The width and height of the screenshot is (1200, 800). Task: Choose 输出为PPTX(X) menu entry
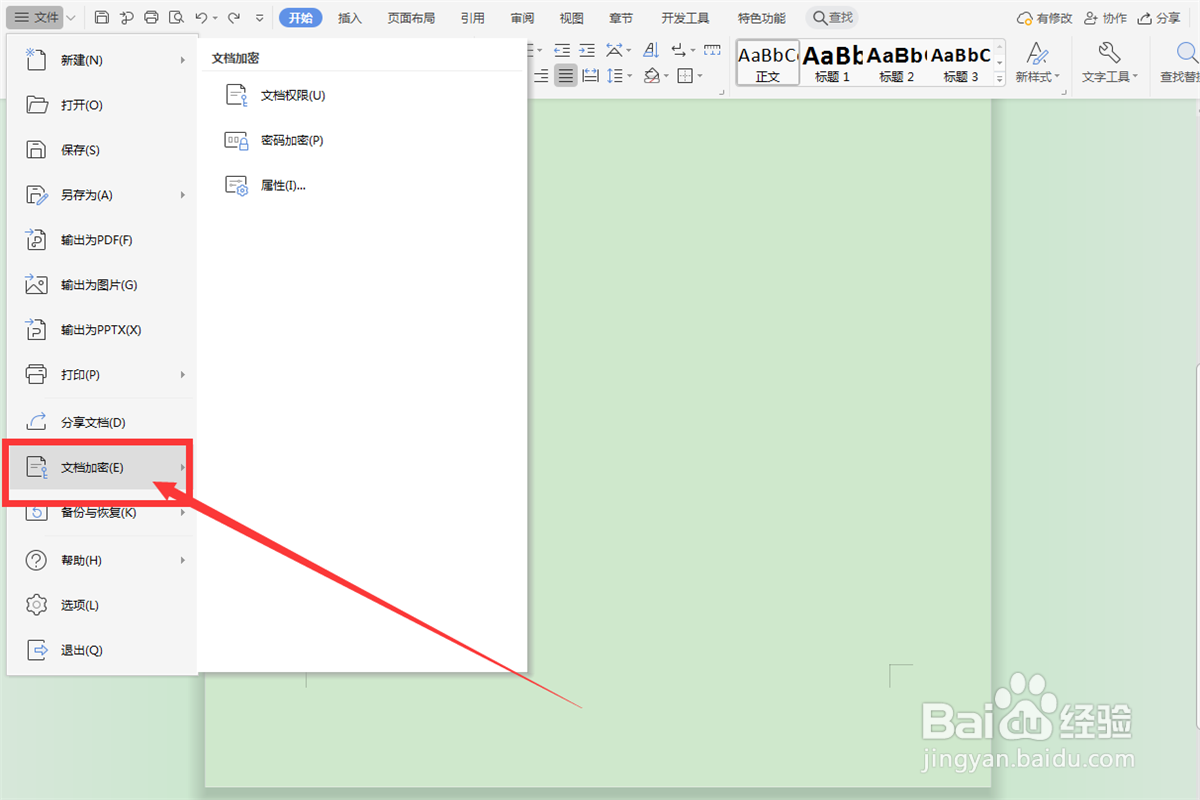(x=102, y=330)
